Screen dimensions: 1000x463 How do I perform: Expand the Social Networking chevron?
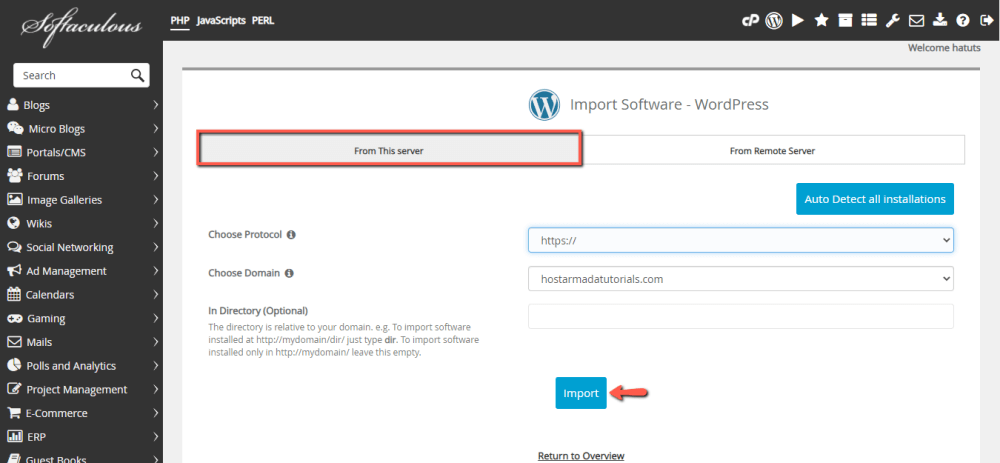pyautogui.click(x=156, y=247)
